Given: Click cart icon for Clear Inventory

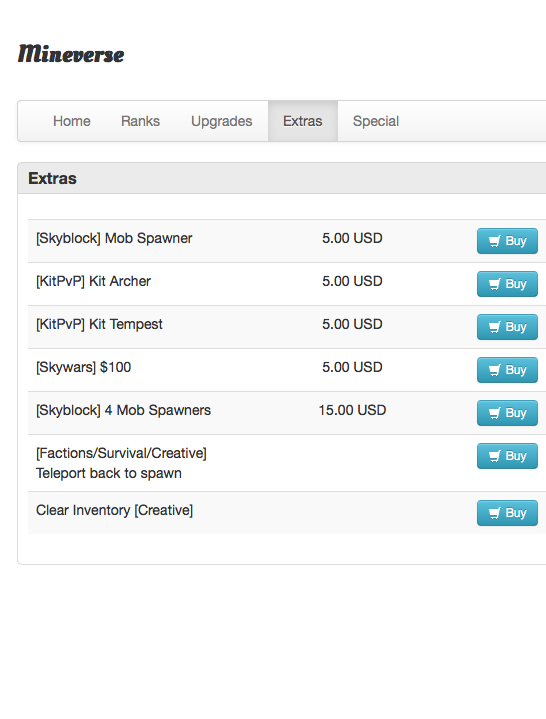Looking at the screenshot, I should pos(494,513).
